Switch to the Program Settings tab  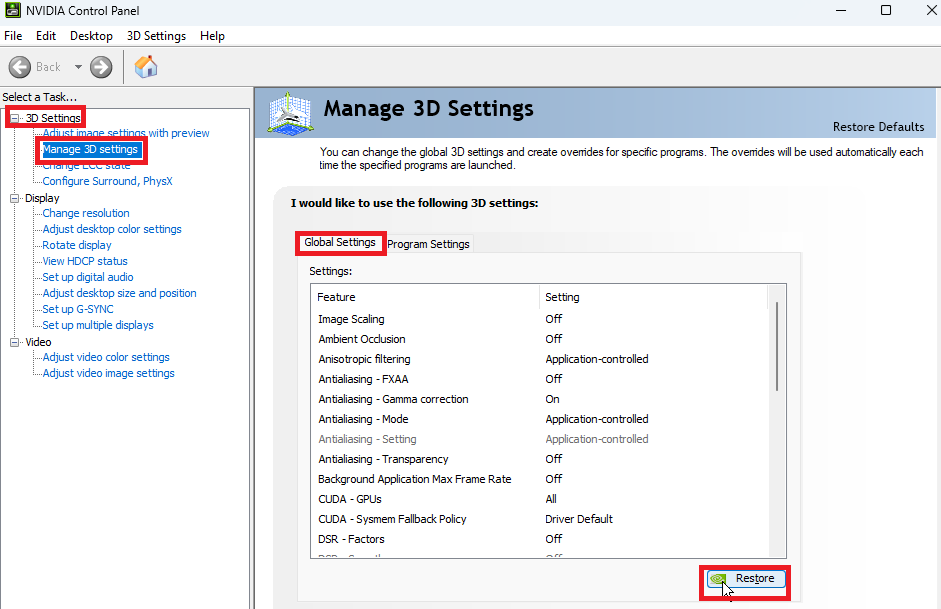tap(428, 244)
